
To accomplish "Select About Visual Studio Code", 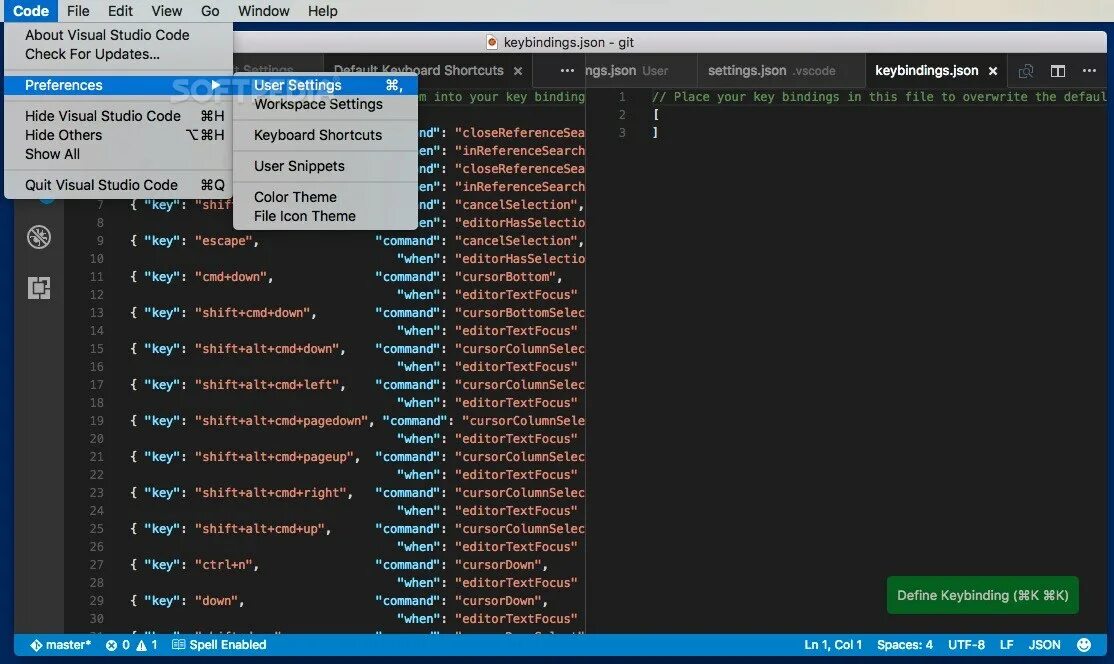I will (107, 35).
